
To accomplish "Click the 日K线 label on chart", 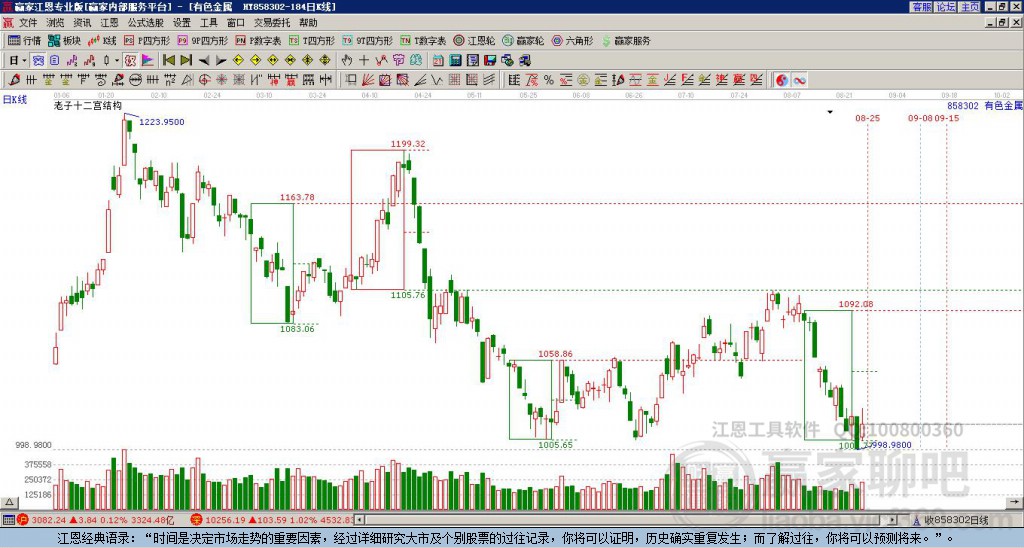I will [x=15, y=100].
